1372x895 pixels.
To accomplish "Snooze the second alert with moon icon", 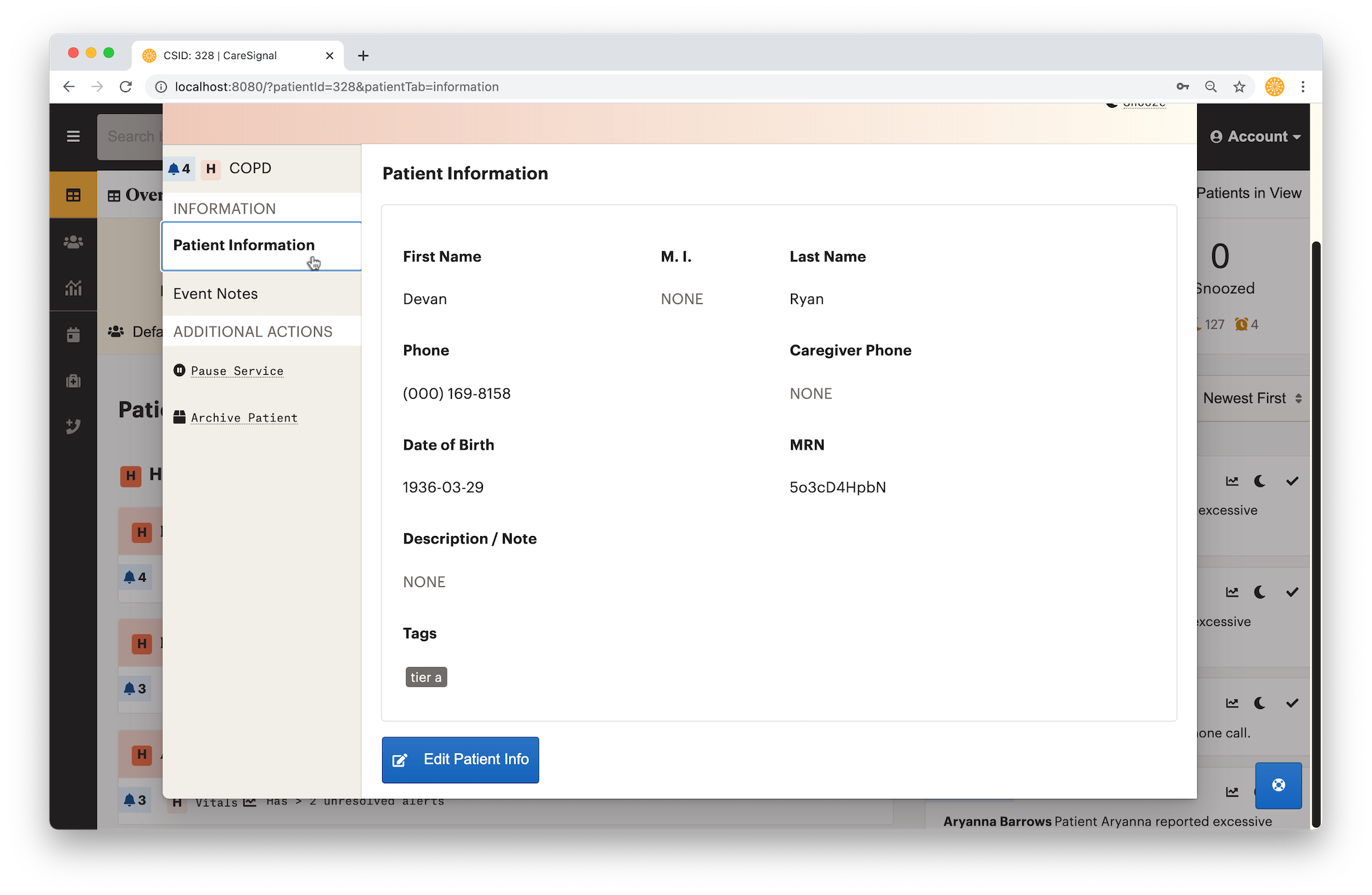I will 1260,592.
